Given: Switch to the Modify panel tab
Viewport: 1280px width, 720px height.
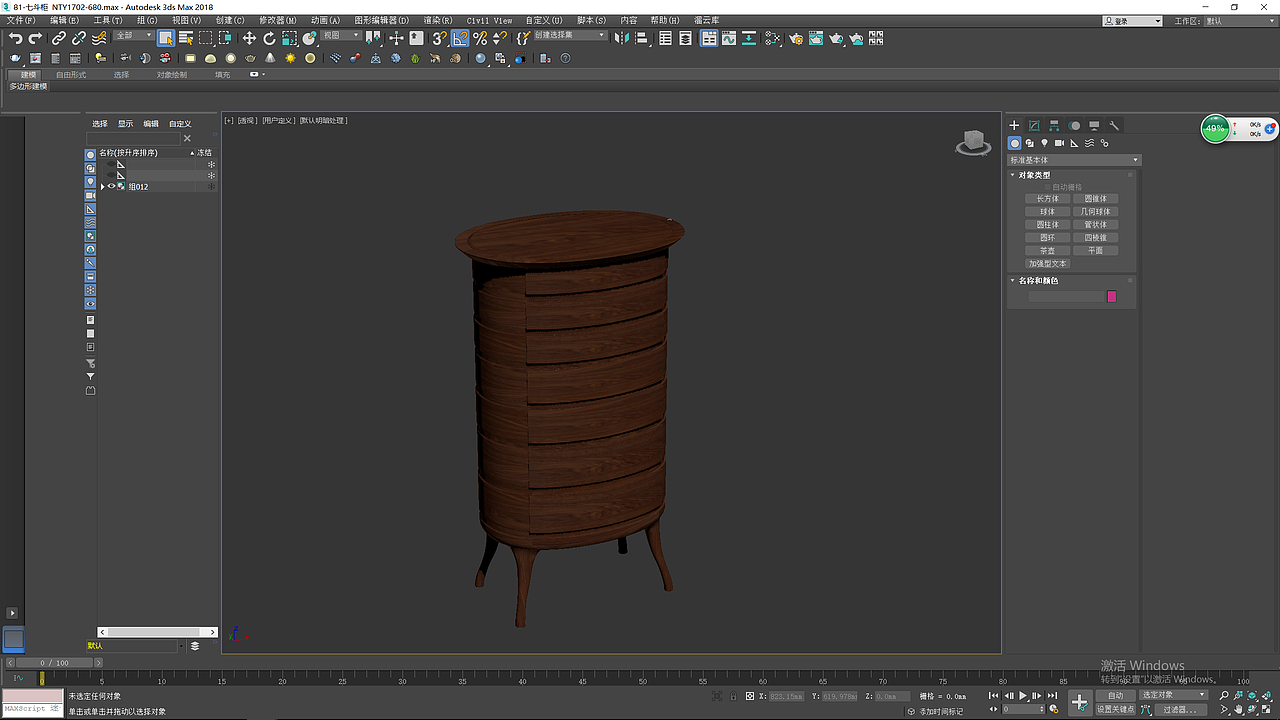Looking at the screenshot, I should tap(1034, 126).
